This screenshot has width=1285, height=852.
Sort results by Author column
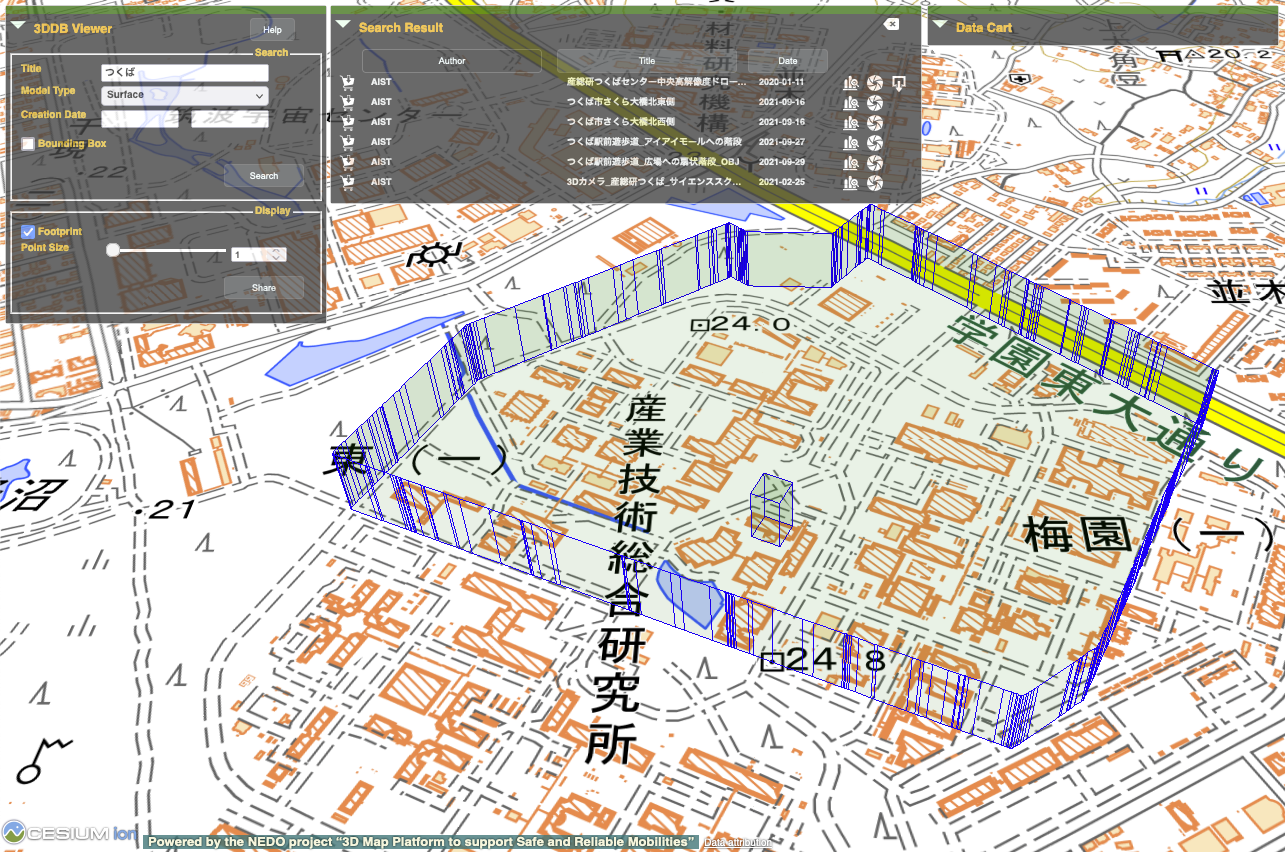[452, 61]
